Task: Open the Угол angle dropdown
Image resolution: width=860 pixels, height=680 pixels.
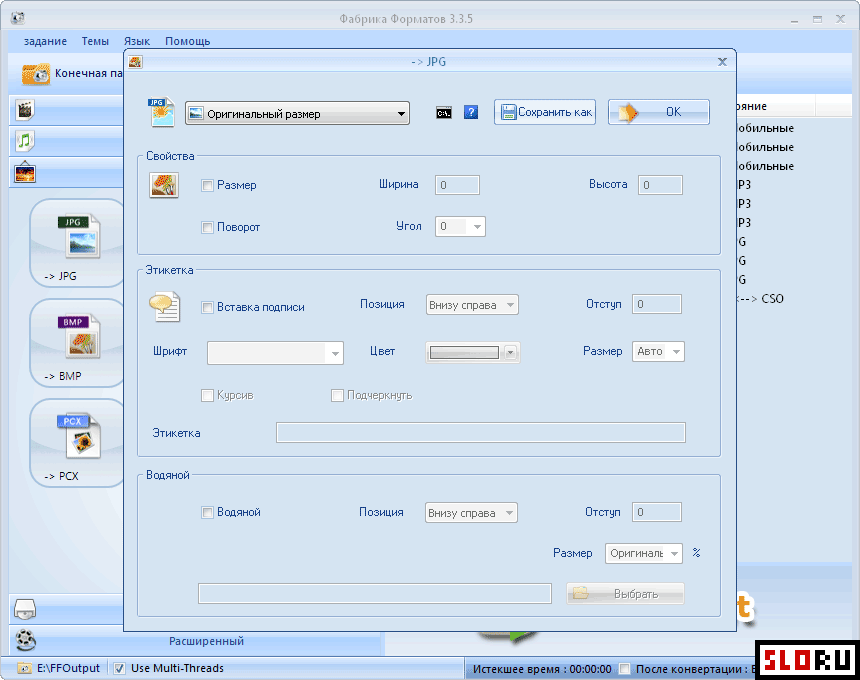Action: tap(460, 226)
